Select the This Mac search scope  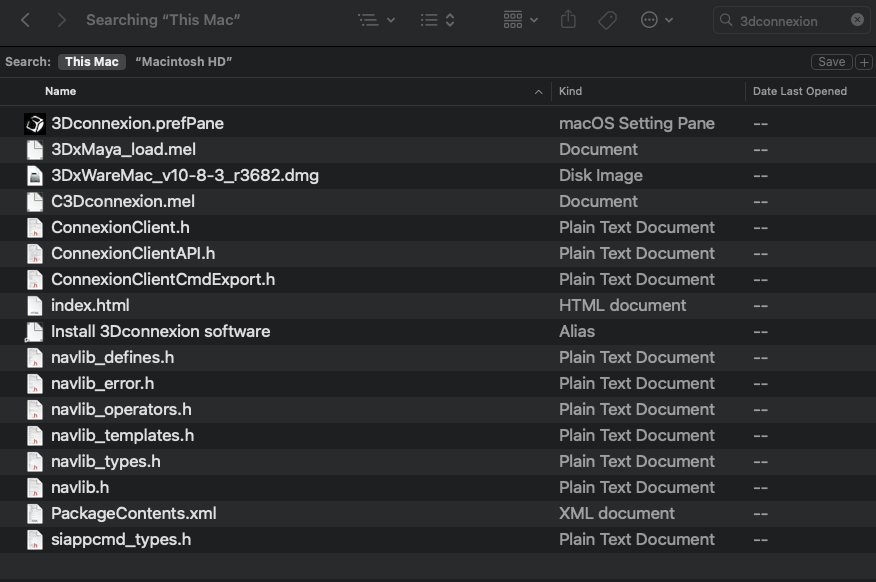tap(92, 62)
